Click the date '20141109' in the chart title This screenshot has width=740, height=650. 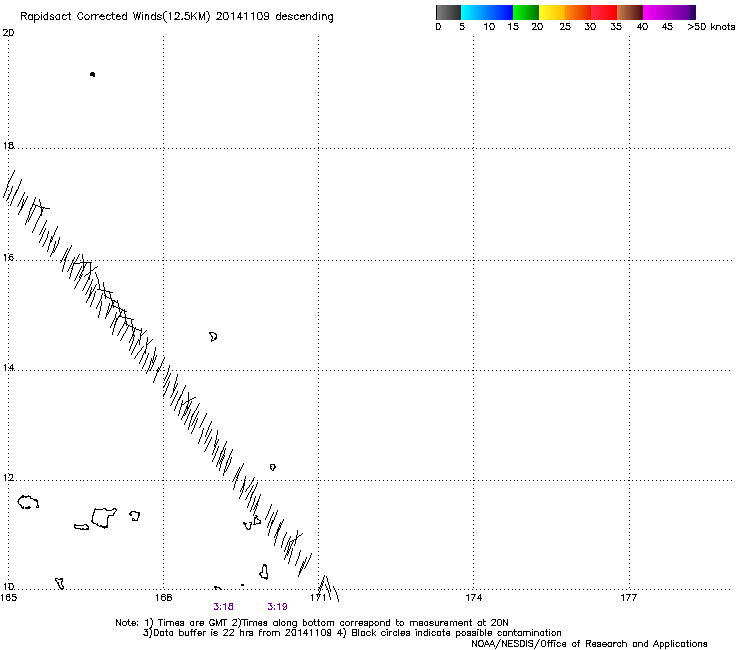coord(243,16)
